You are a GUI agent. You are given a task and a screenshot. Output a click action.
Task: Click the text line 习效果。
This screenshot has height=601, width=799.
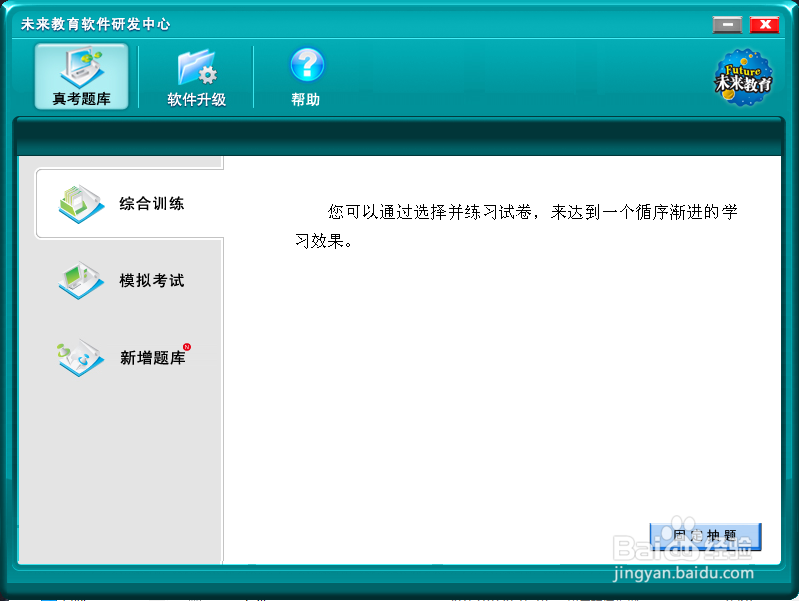tap(324, 241)
